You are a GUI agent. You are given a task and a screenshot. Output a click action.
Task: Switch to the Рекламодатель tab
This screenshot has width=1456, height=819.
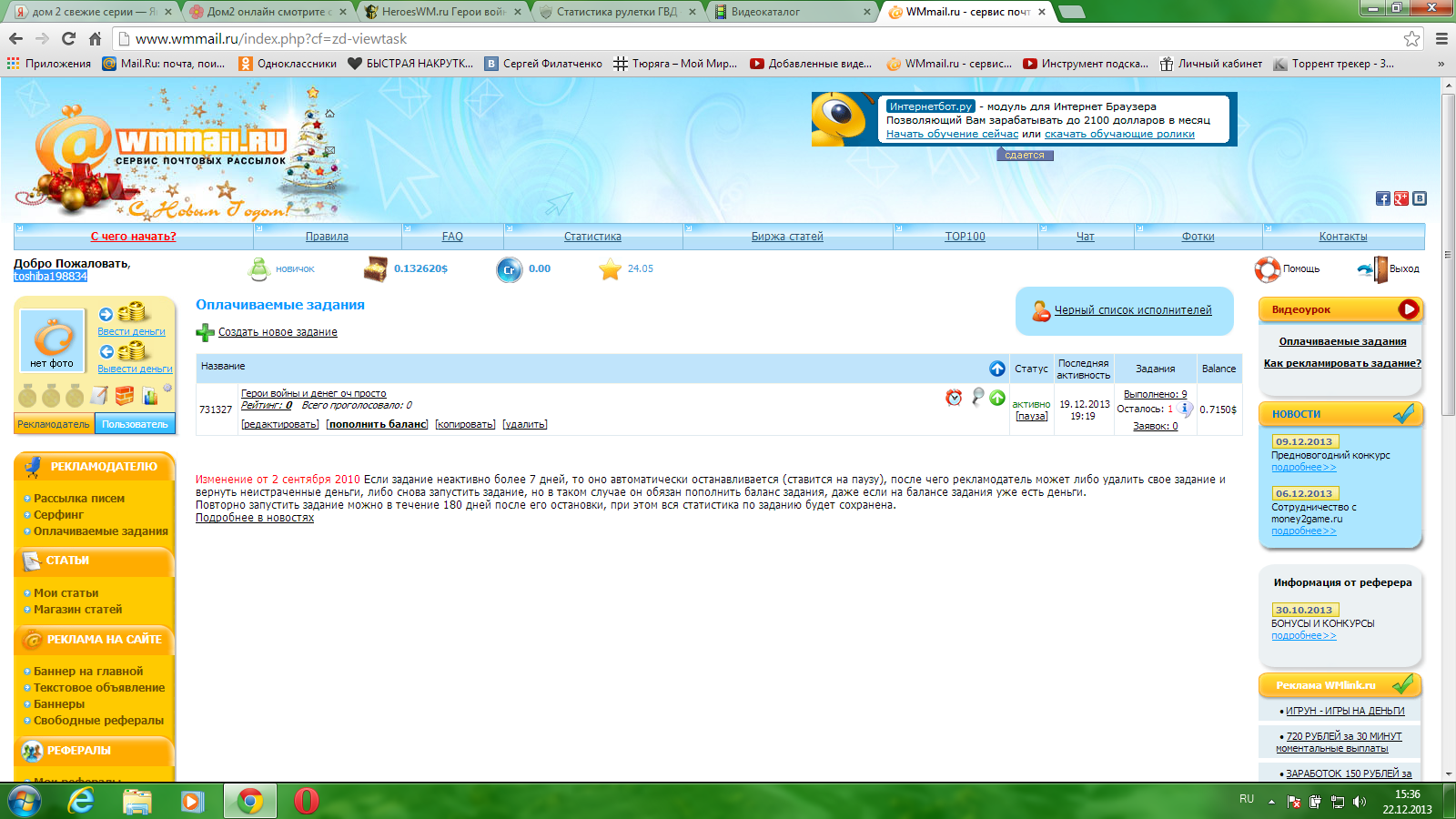(x=54, y=424)
